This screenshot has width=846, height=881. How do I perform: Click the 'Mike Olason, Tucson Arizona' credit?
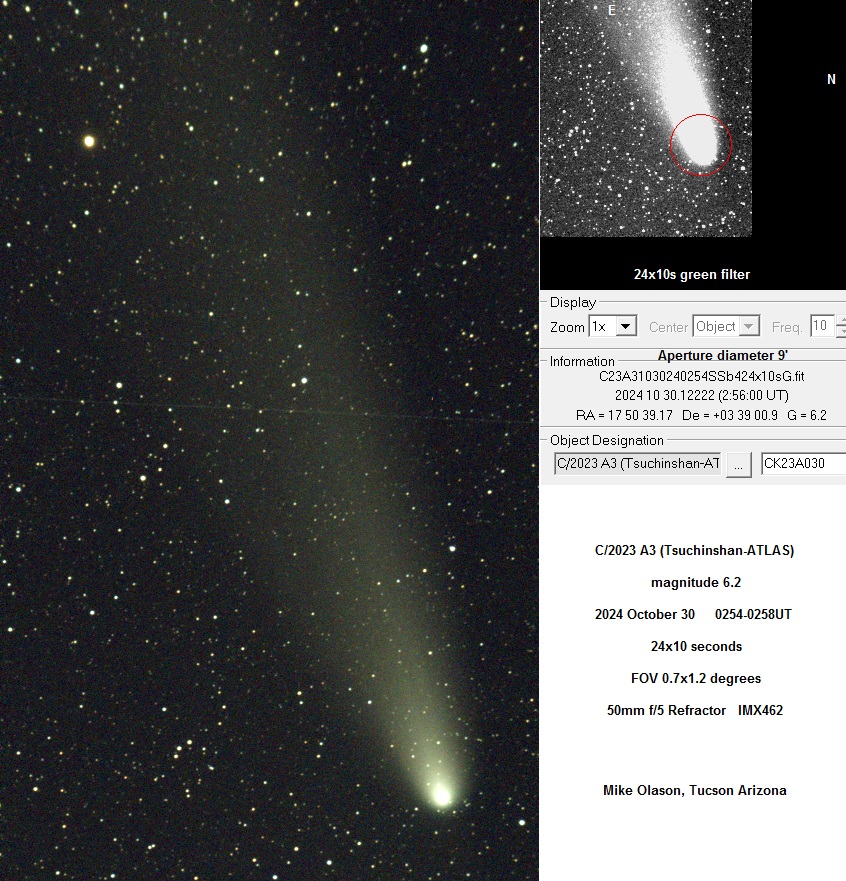coord(694,790)
